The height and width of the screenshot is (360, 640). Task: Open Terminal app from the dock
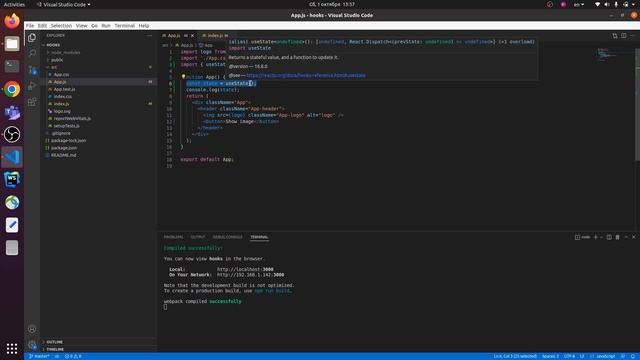12,66
